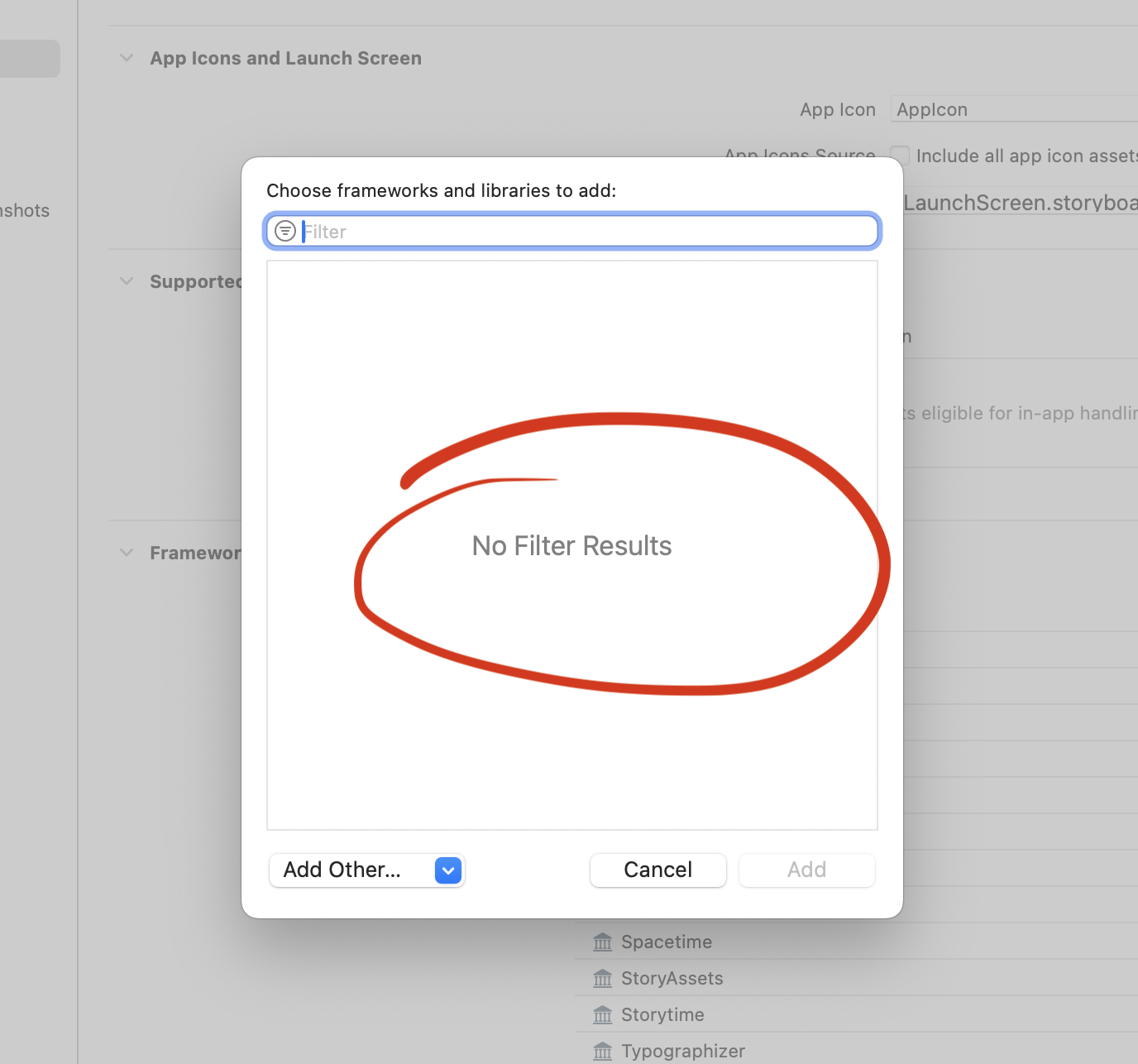This screenshot has height=1064, width=1138.
Task: Focus the Filter text field
Action: click(x=587, y=232)
